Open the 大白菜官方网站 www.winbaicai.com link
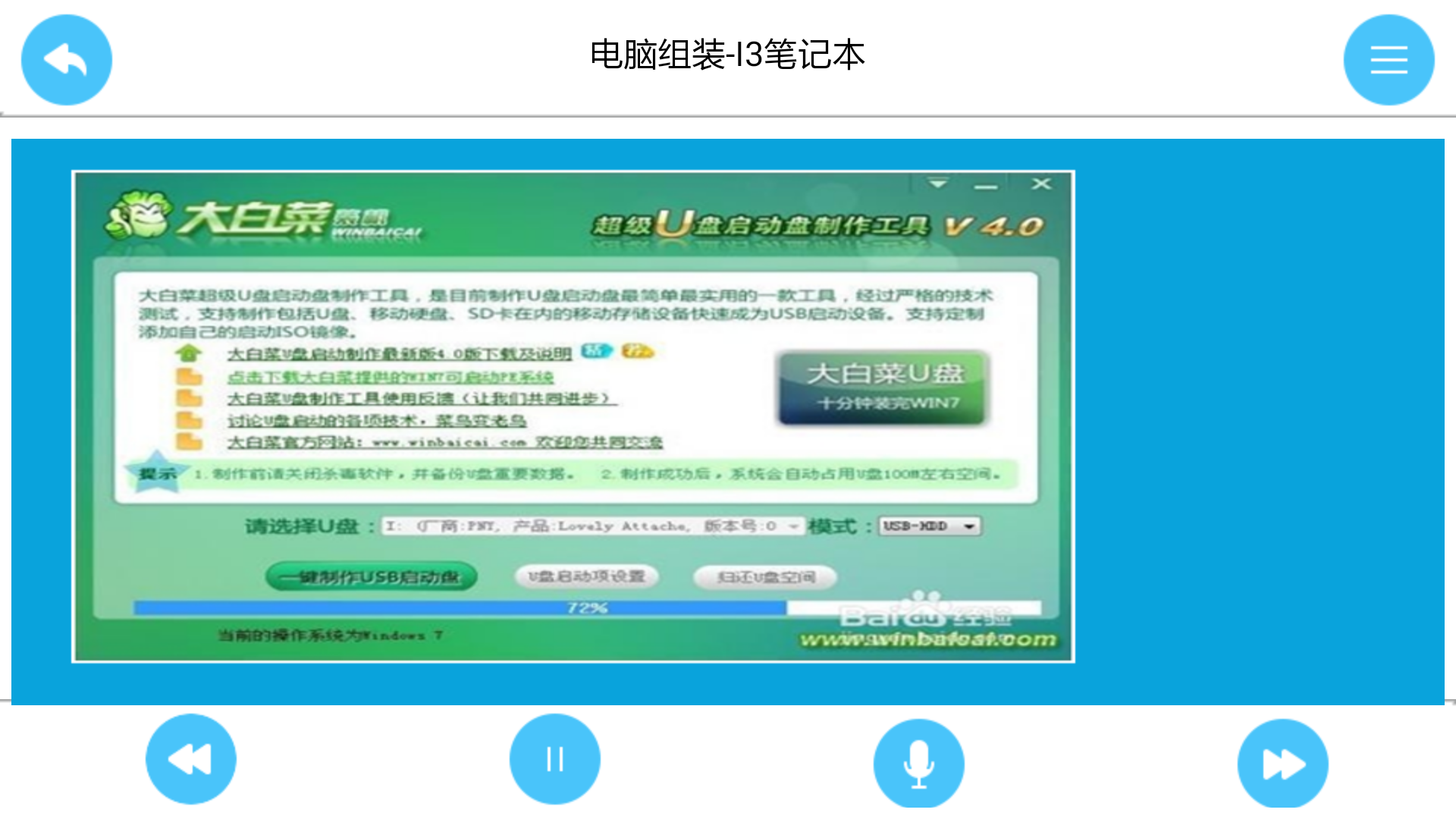This screenshot has width=1456, height=819. coord(444,441)
